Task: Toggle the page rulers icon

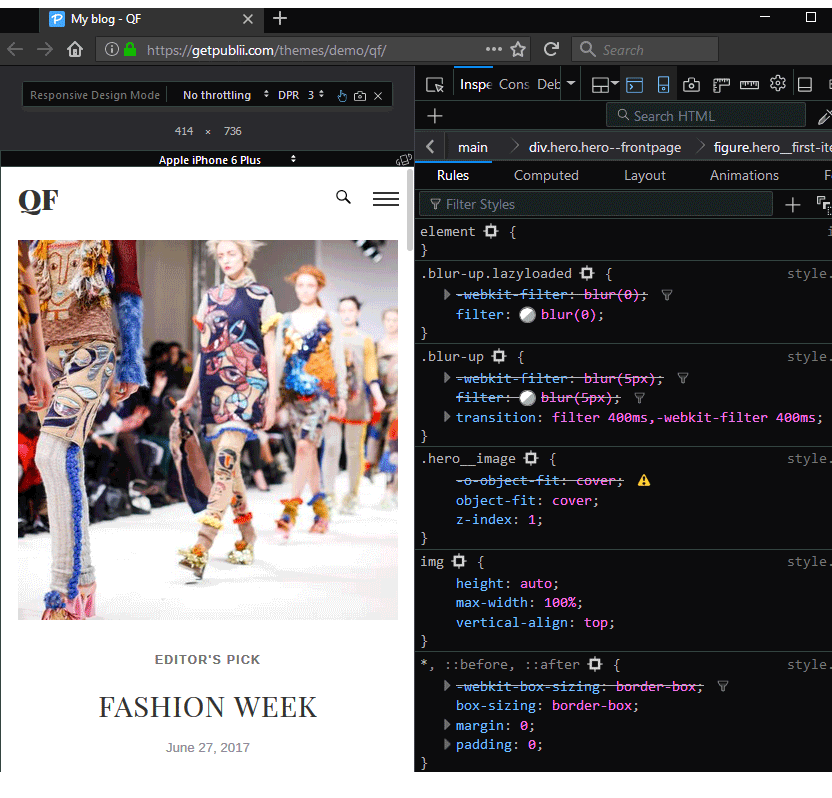Action: pos(719,84)
